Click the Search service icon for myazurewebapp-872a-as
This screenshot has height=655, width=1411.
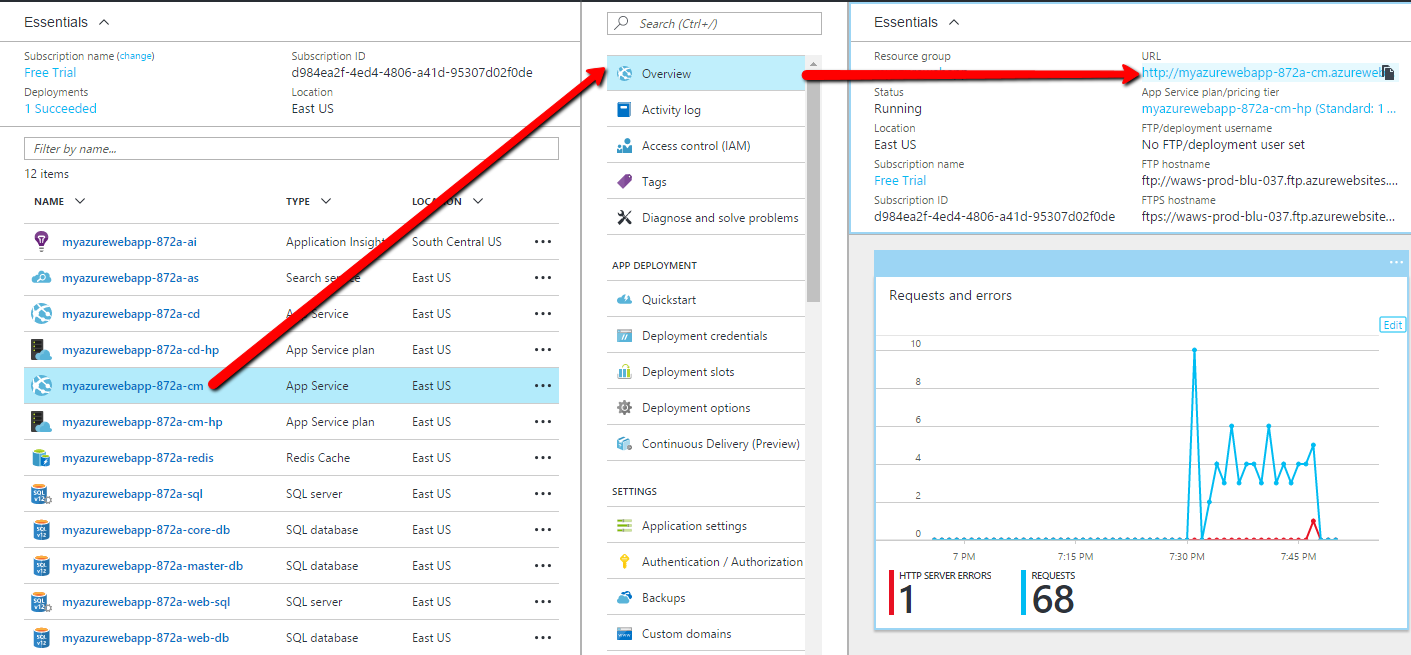pyautogui.click(x=41, y=278)
